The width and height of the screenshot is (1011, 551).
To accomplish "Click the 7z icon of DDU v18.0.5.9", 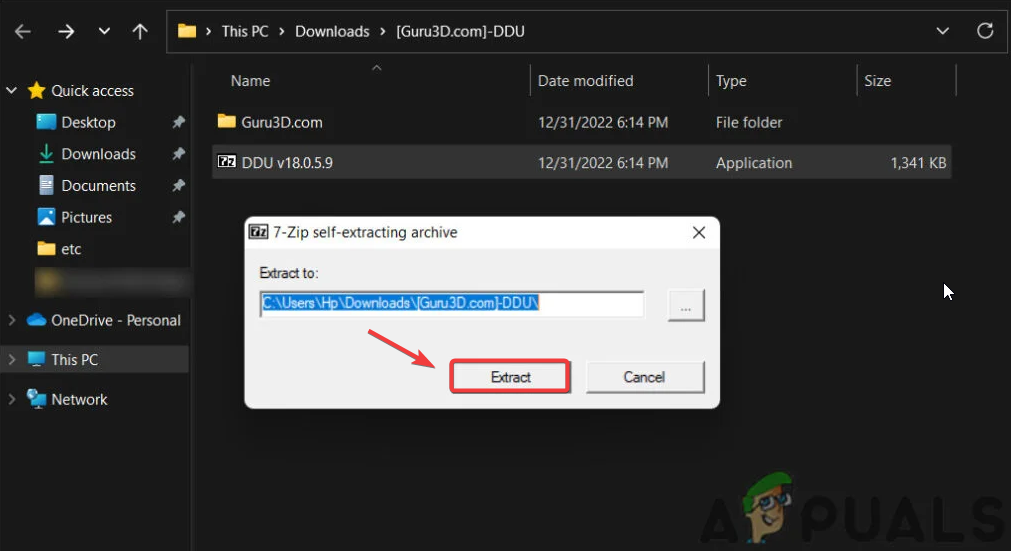I will pos(227,161).
